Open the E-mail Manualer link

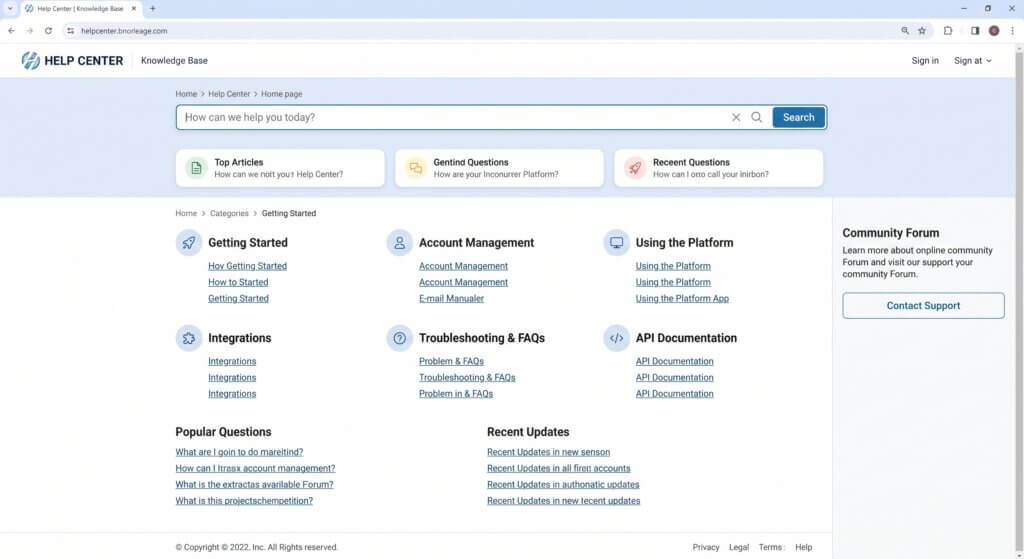pos(451,299)
